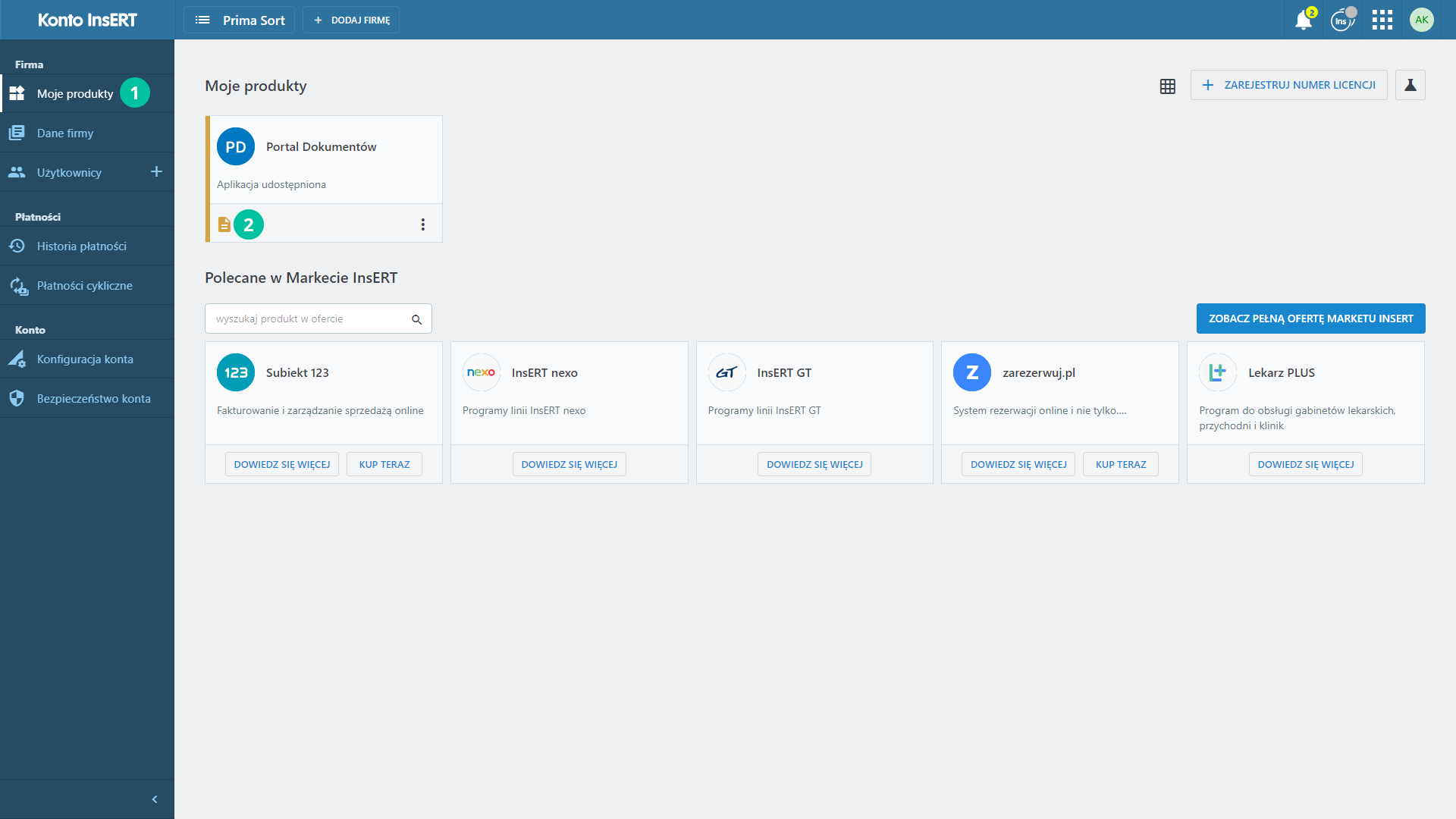Open Historia płatności sidebar item
Image resolution: width=1456 pixels, height=819 pixels.
click(81, 246)
